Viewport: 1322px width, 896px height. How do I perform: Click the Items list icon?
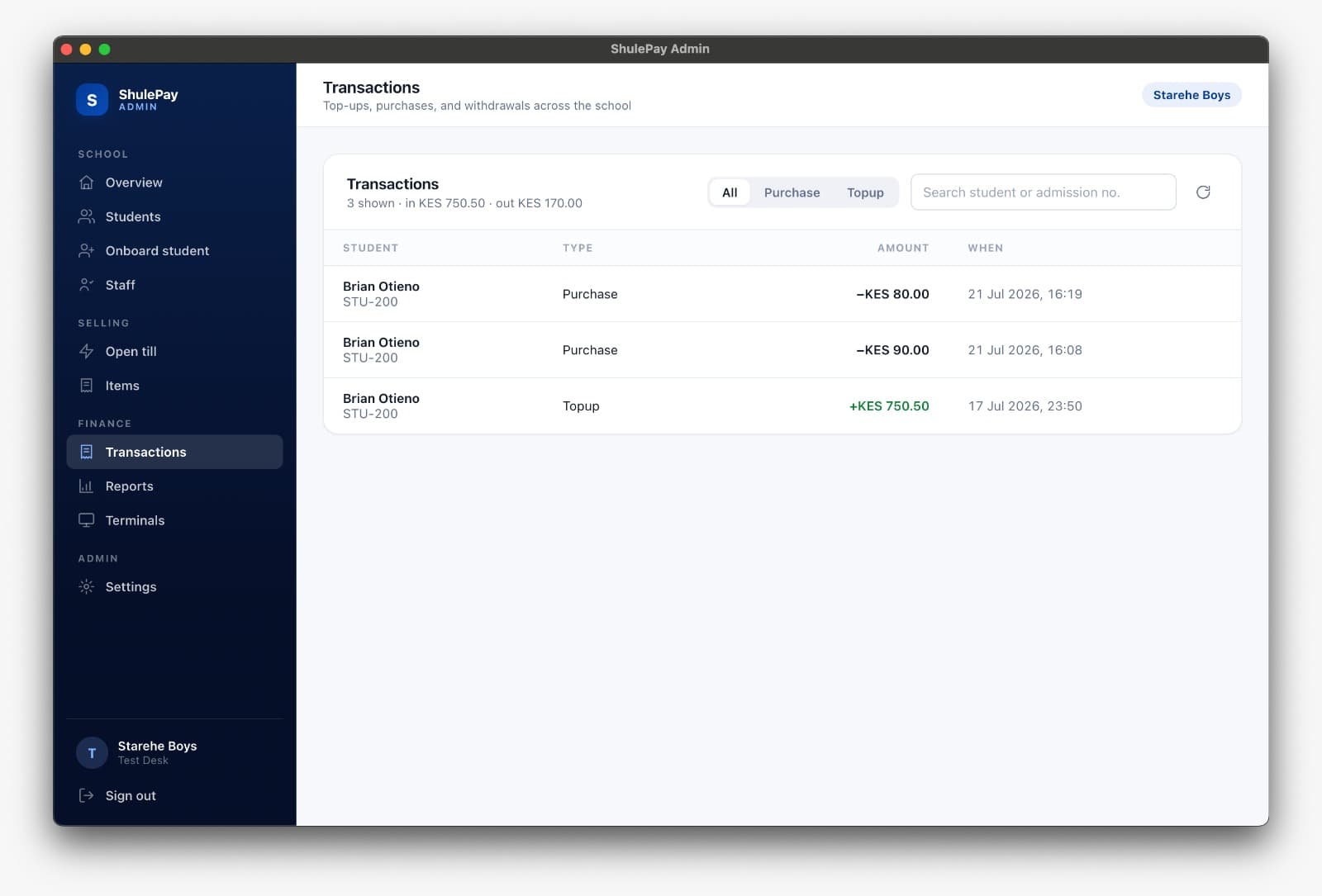pyautogui.click(x=86, y=386)
